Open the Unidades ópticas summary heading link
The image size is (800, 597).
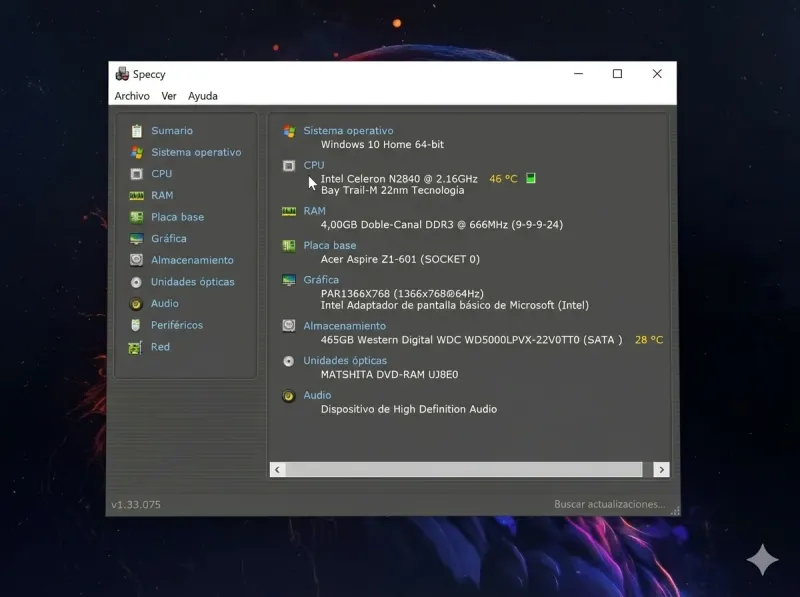[345, 360]
